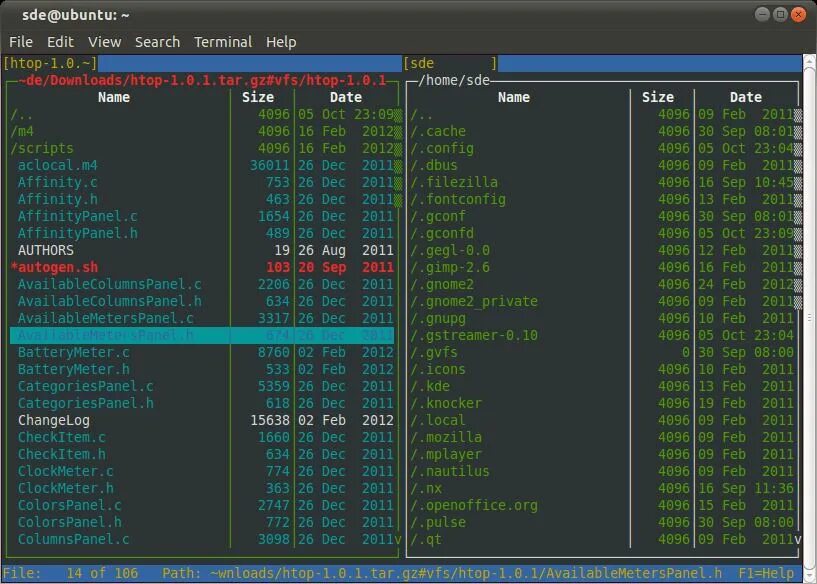
Task: Open the File menu
Action: pyautogui.click(x=21, y=42)
